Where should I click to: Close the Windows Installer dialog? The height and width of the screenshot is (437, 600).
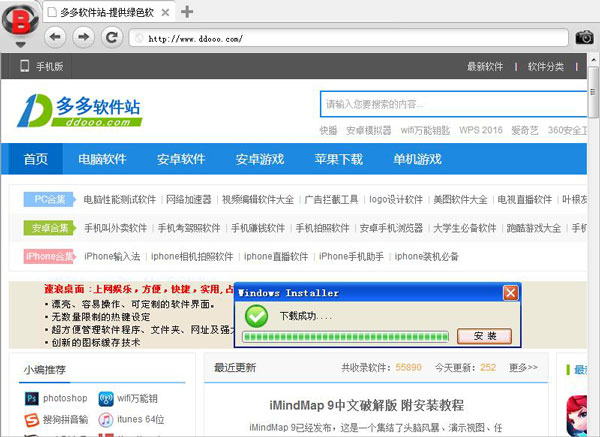pyautogui.click(x=510, y=293)
